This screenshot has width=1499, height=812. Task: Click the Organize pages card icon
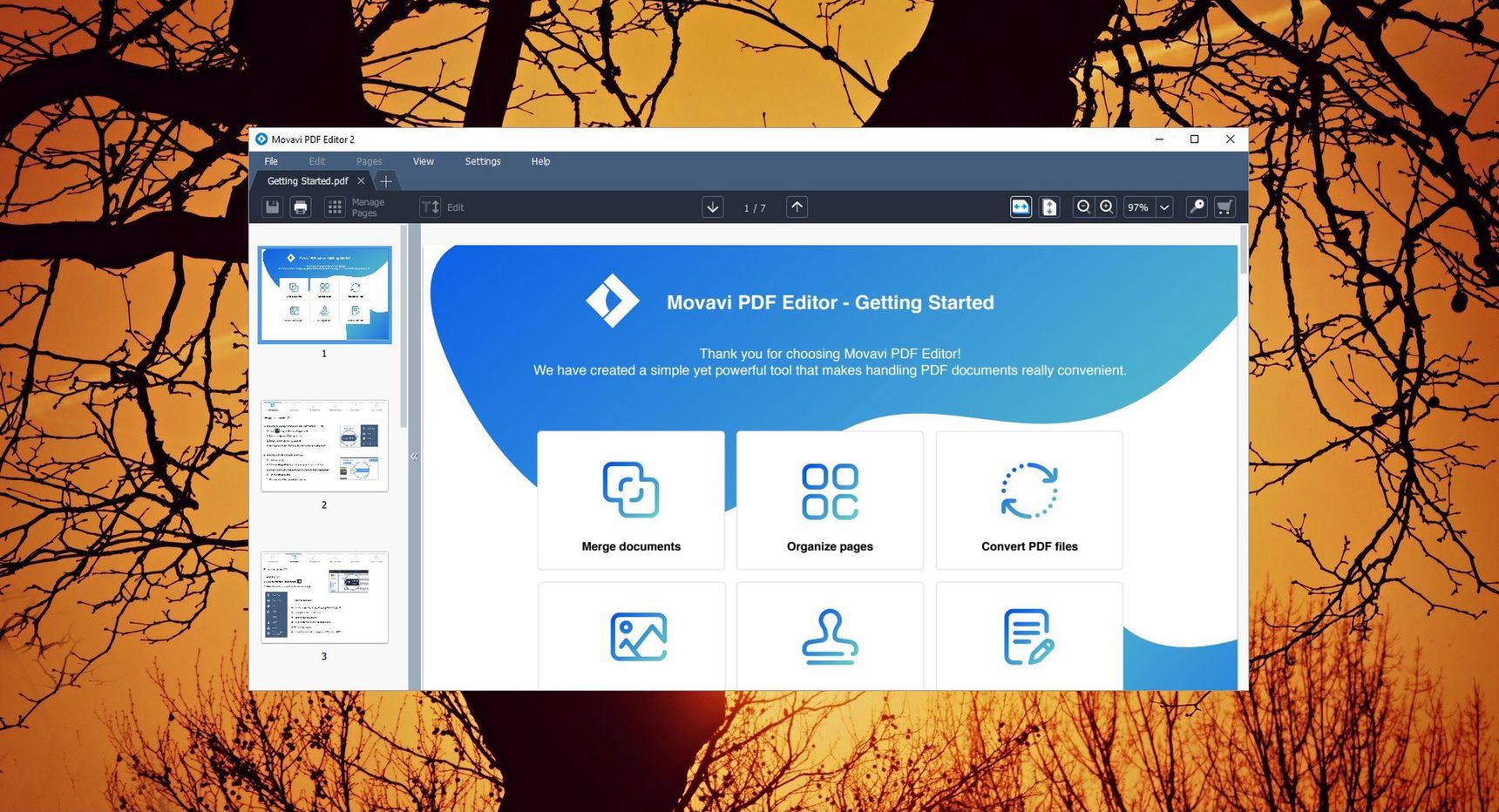[x=830, y=491]
